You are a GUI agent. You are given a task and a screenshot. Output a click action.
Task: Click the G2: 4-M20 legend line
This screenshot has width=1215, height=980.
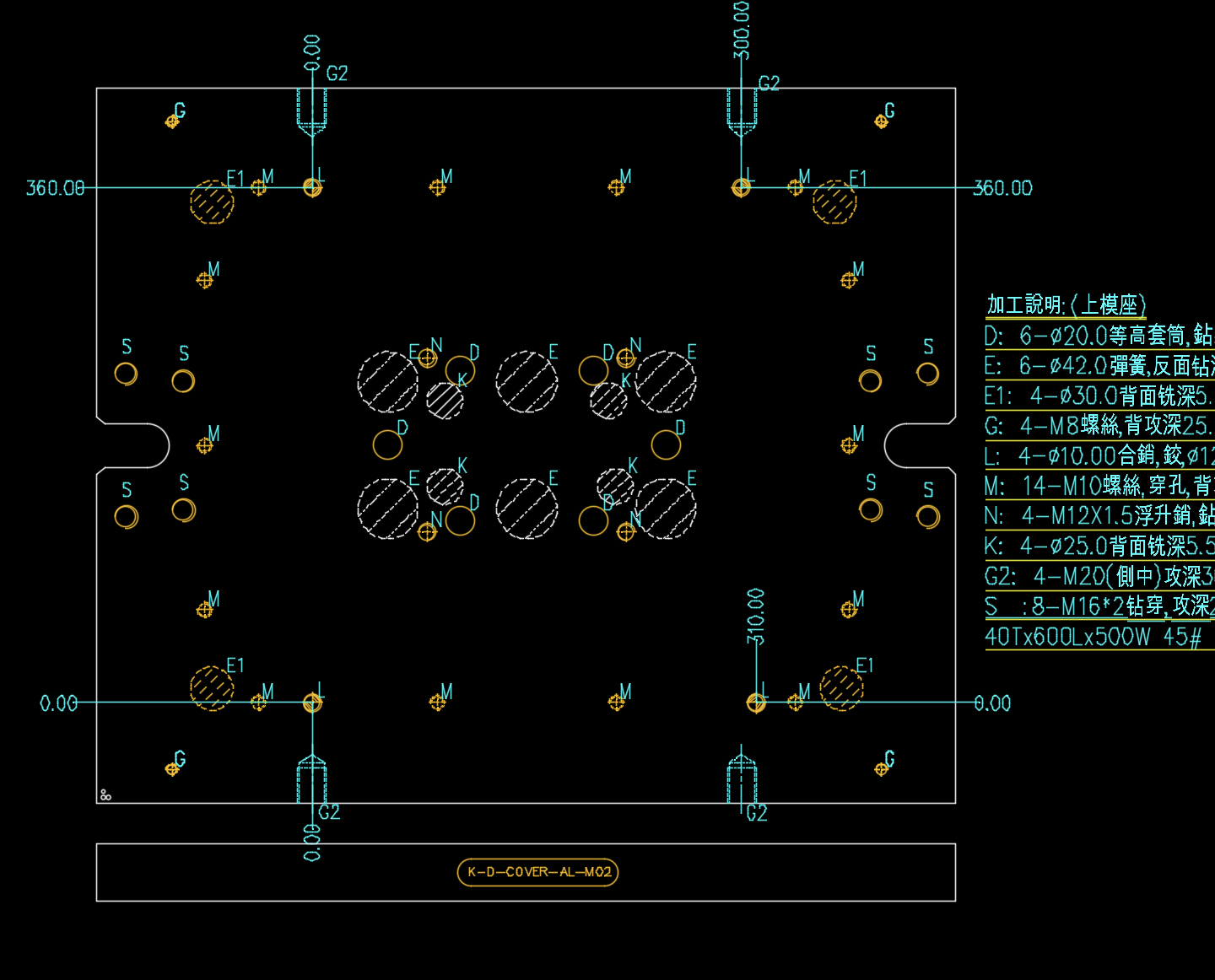click(x=1099, y=576)
